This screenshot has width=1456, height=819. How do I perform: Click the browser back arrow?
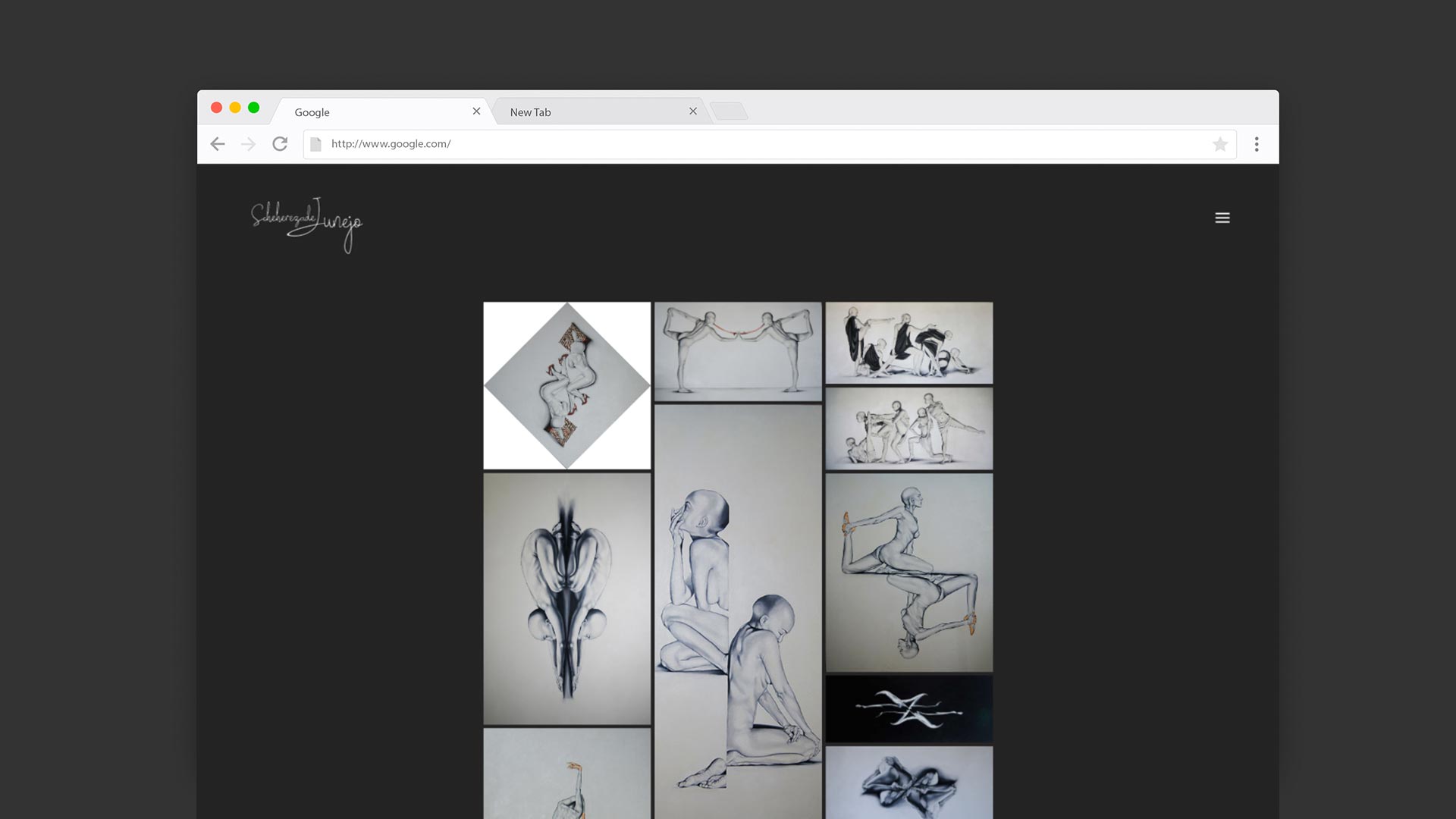coord(218,144)
